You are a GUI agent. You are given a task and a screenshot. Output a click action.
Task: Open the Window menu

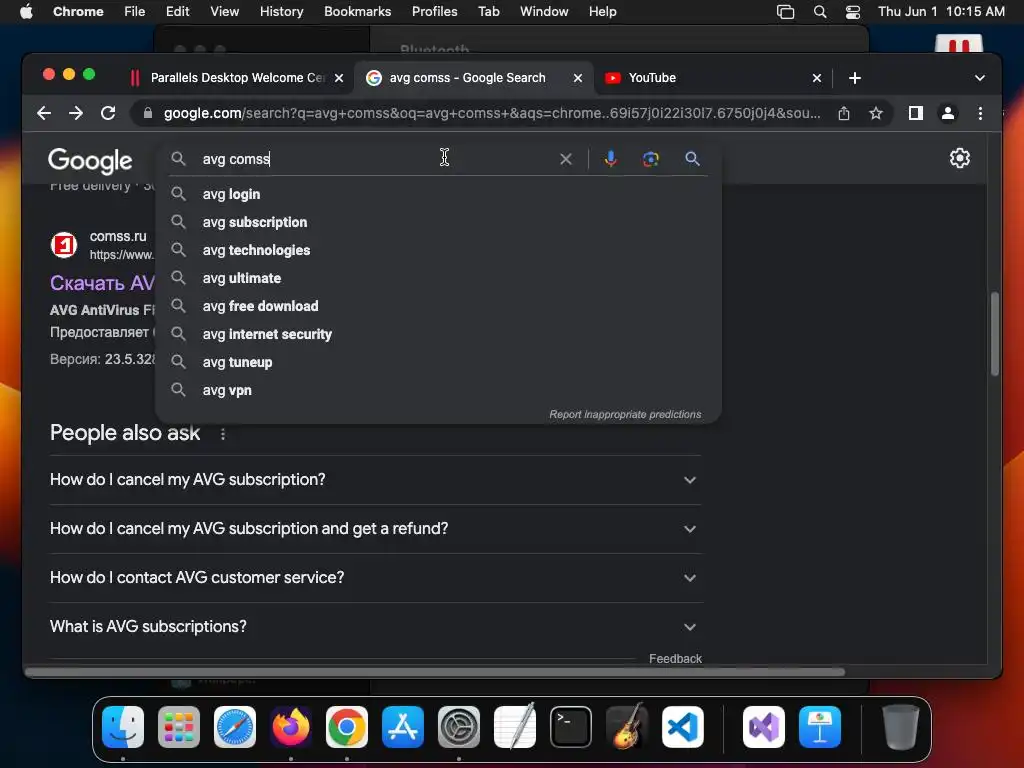click(x=544, y=12)
